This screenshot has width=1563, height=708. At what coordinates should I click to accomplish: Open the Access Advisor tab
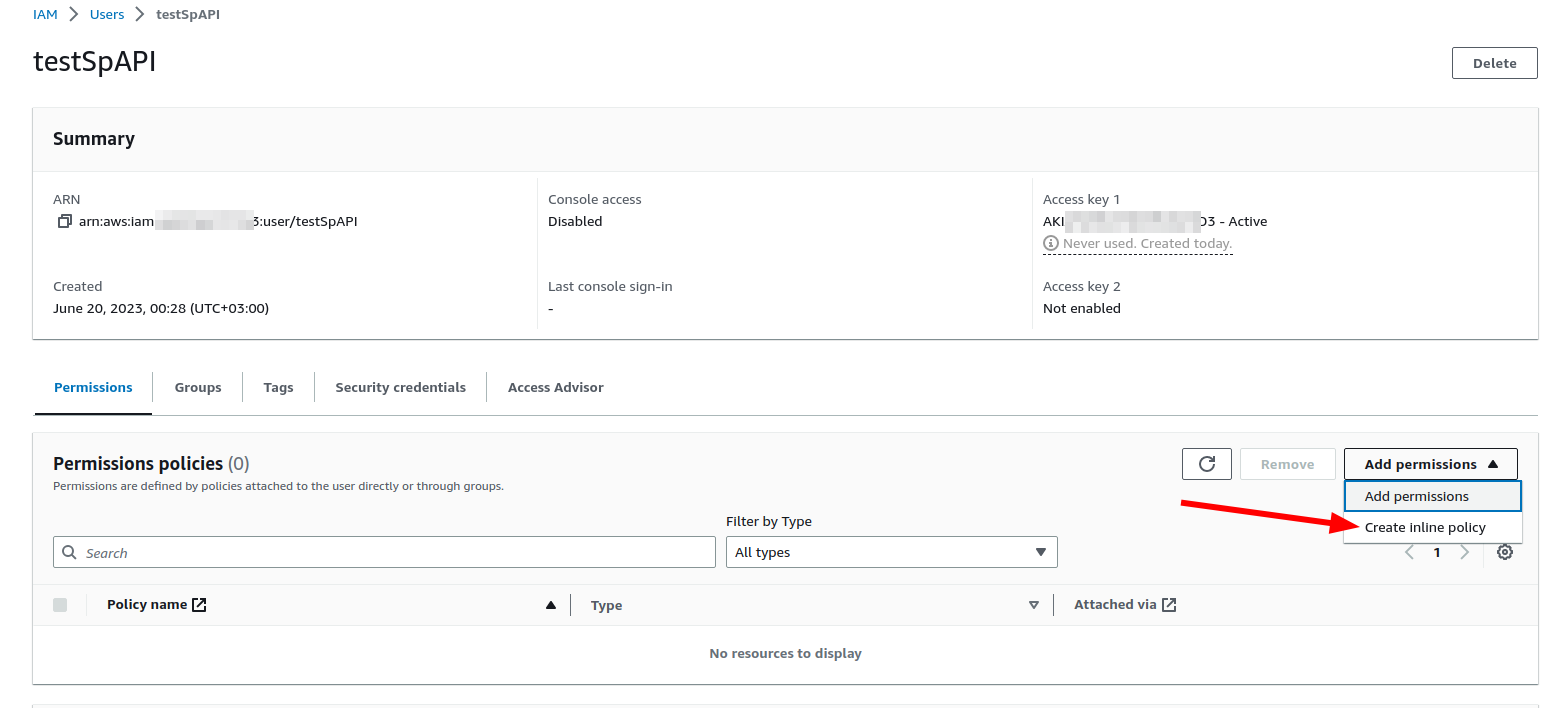[x=555, y=387]
